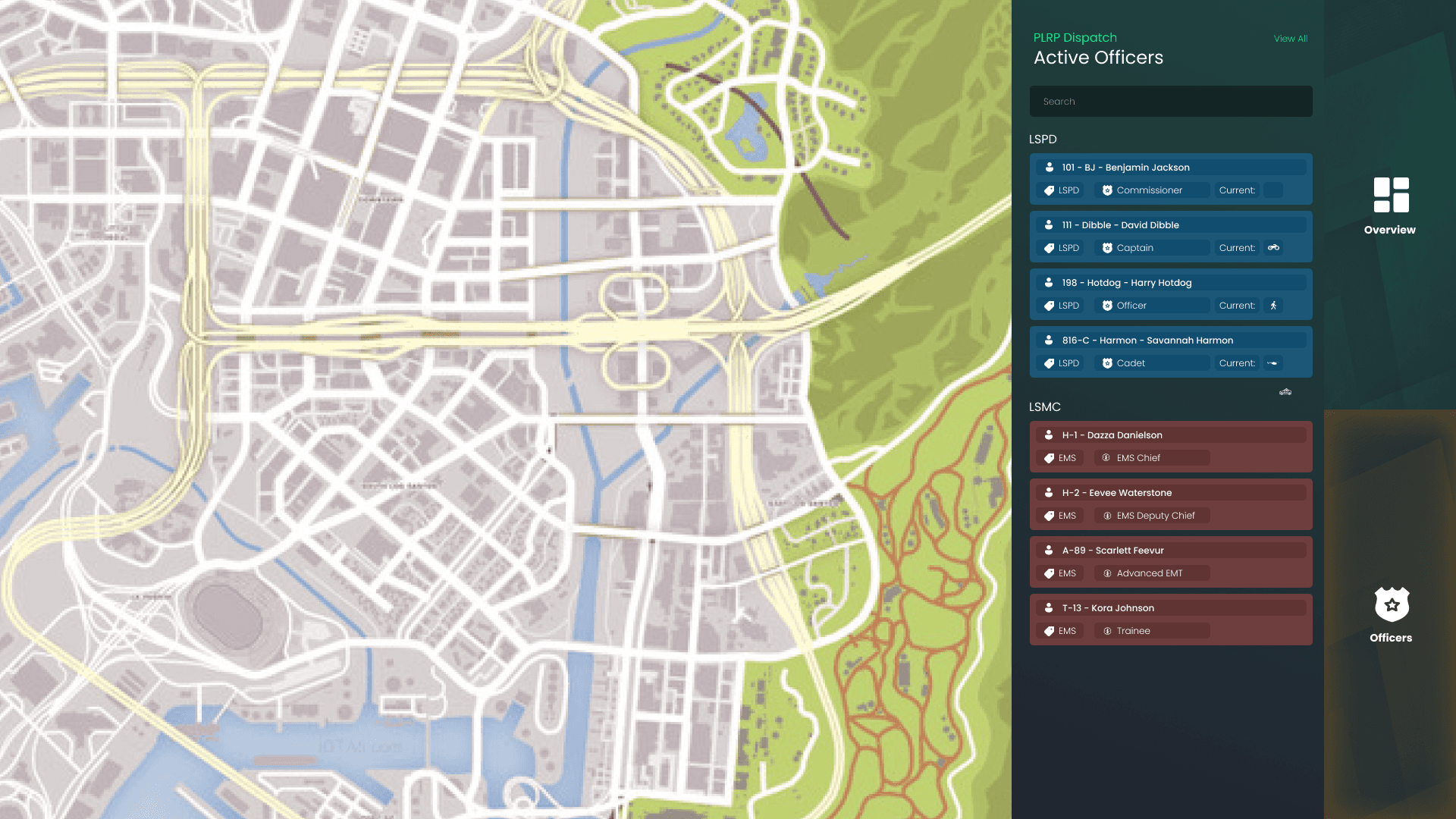Click the Officers badge icon

click(1392, 604)
